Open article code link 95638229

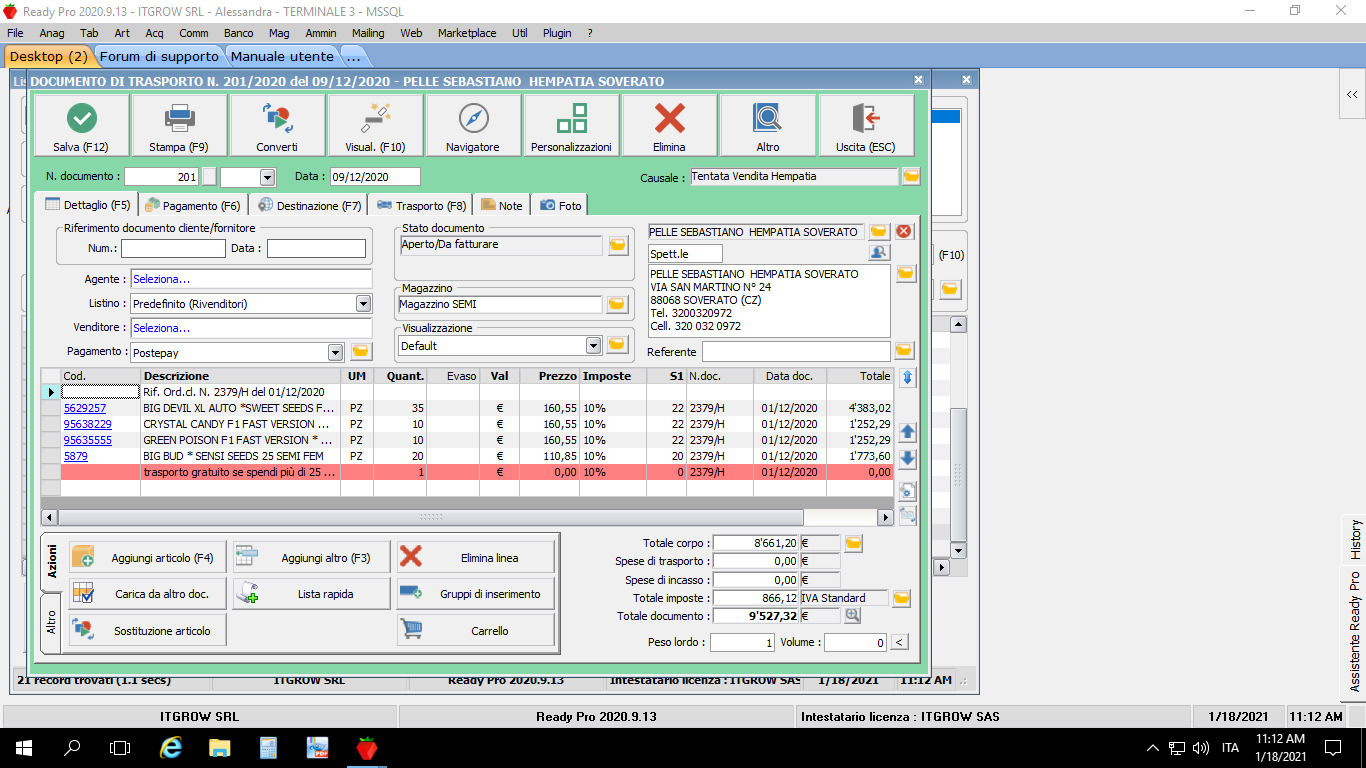(88, 424)
